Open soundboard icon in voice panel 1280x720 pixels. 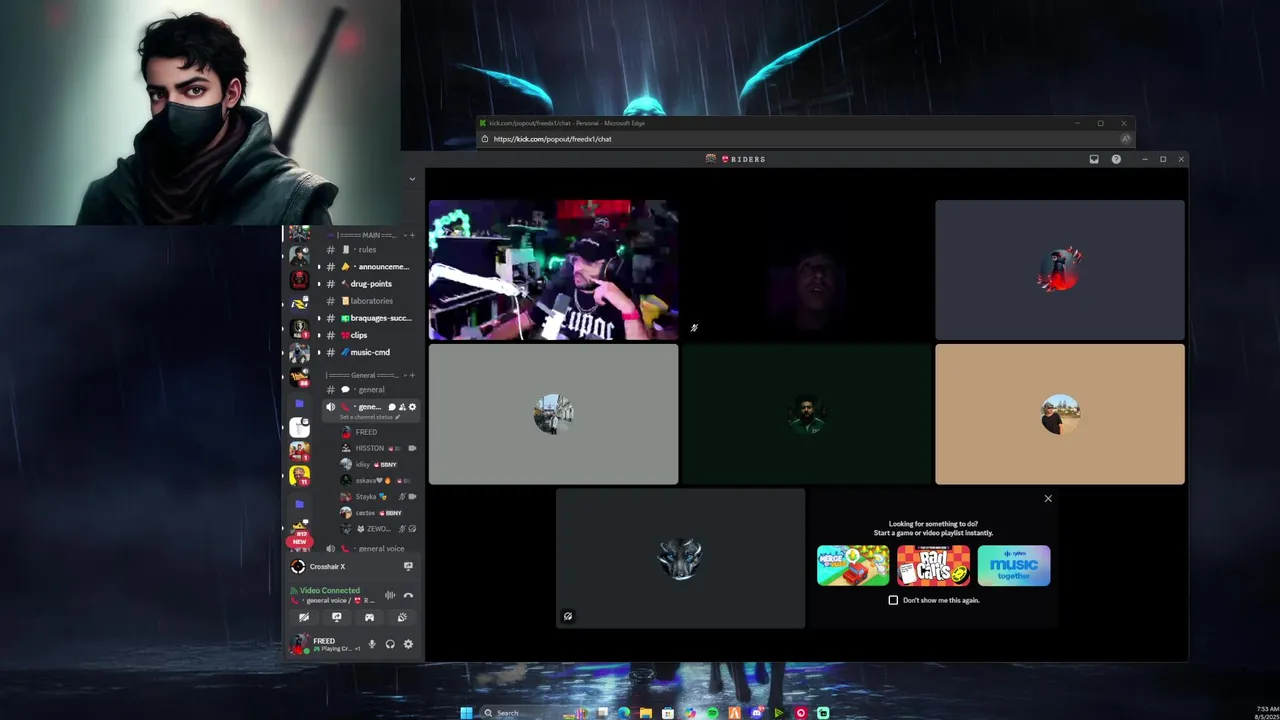(402, 617)
